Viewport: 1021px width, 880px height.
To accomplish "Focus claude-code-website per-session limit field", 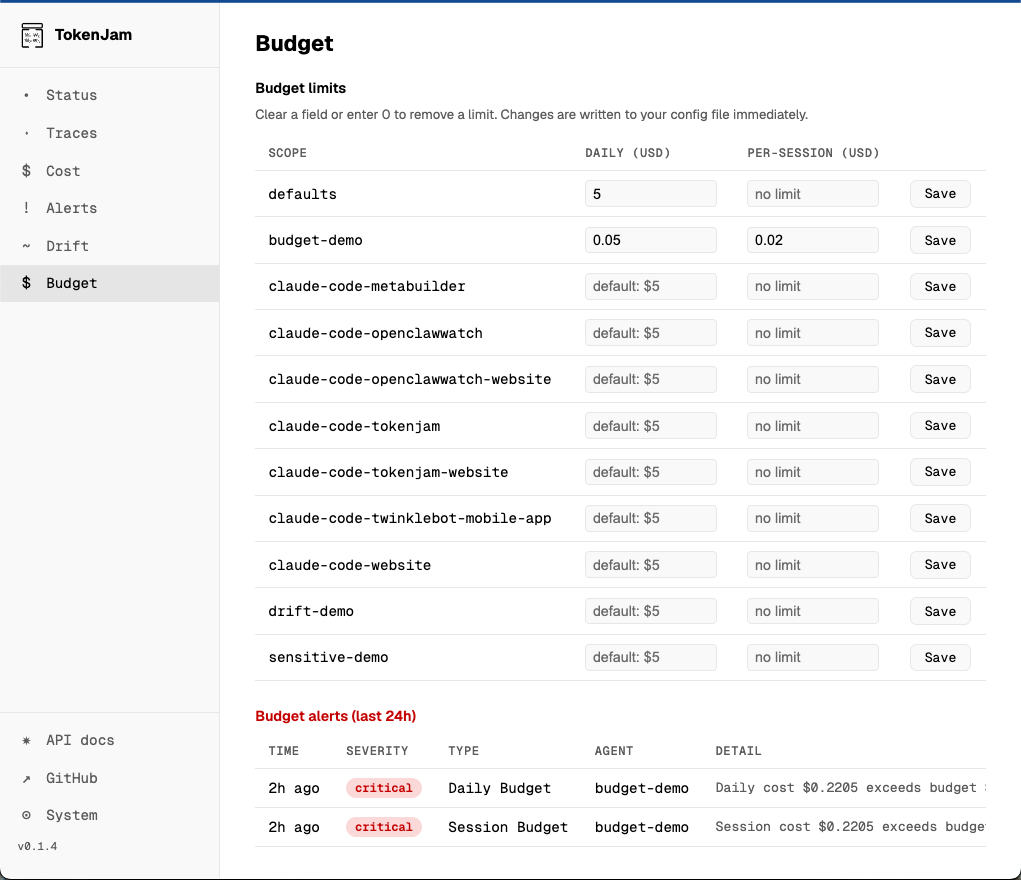I will coord(813,565).
